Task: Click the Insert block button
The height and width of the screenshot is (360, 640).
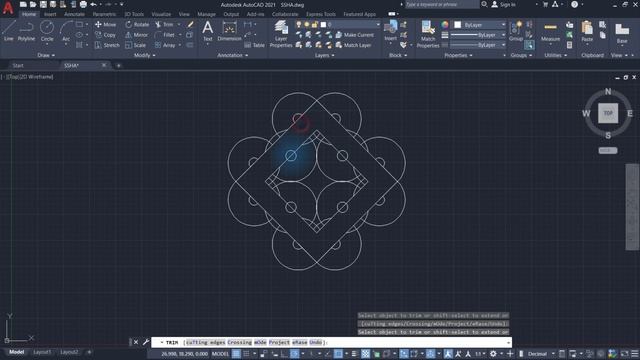Action: (x=390, y=31)
